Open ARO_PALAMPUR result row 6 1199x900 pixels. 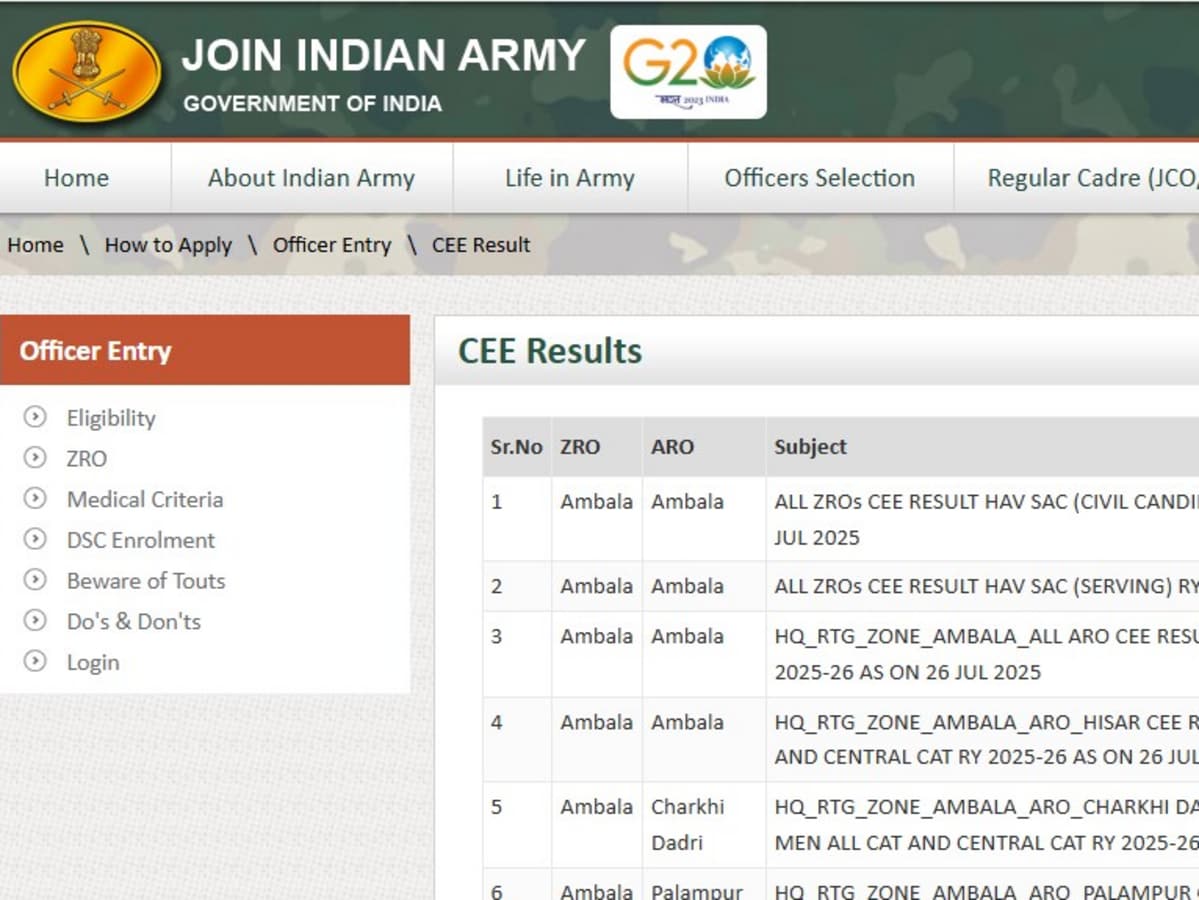[986, 891]
